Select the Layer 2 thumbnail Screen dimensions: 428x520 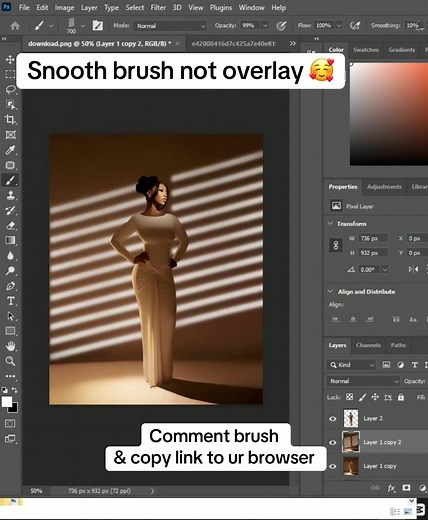point(351,418)
